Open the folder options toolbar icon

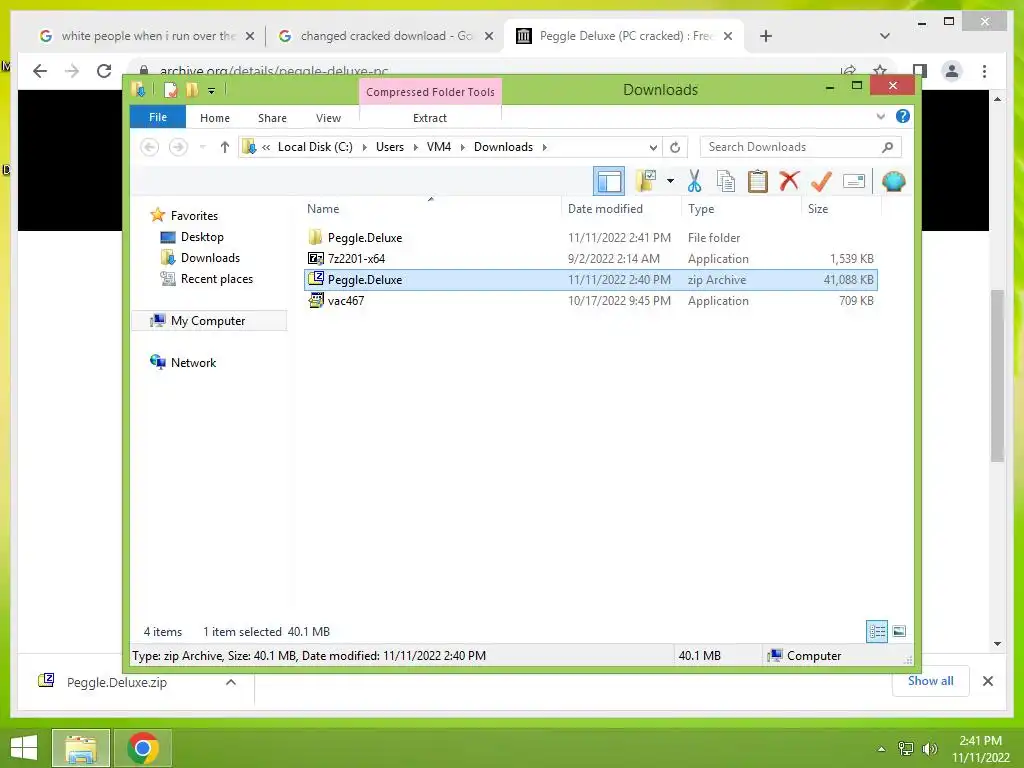tap(646, 181)
